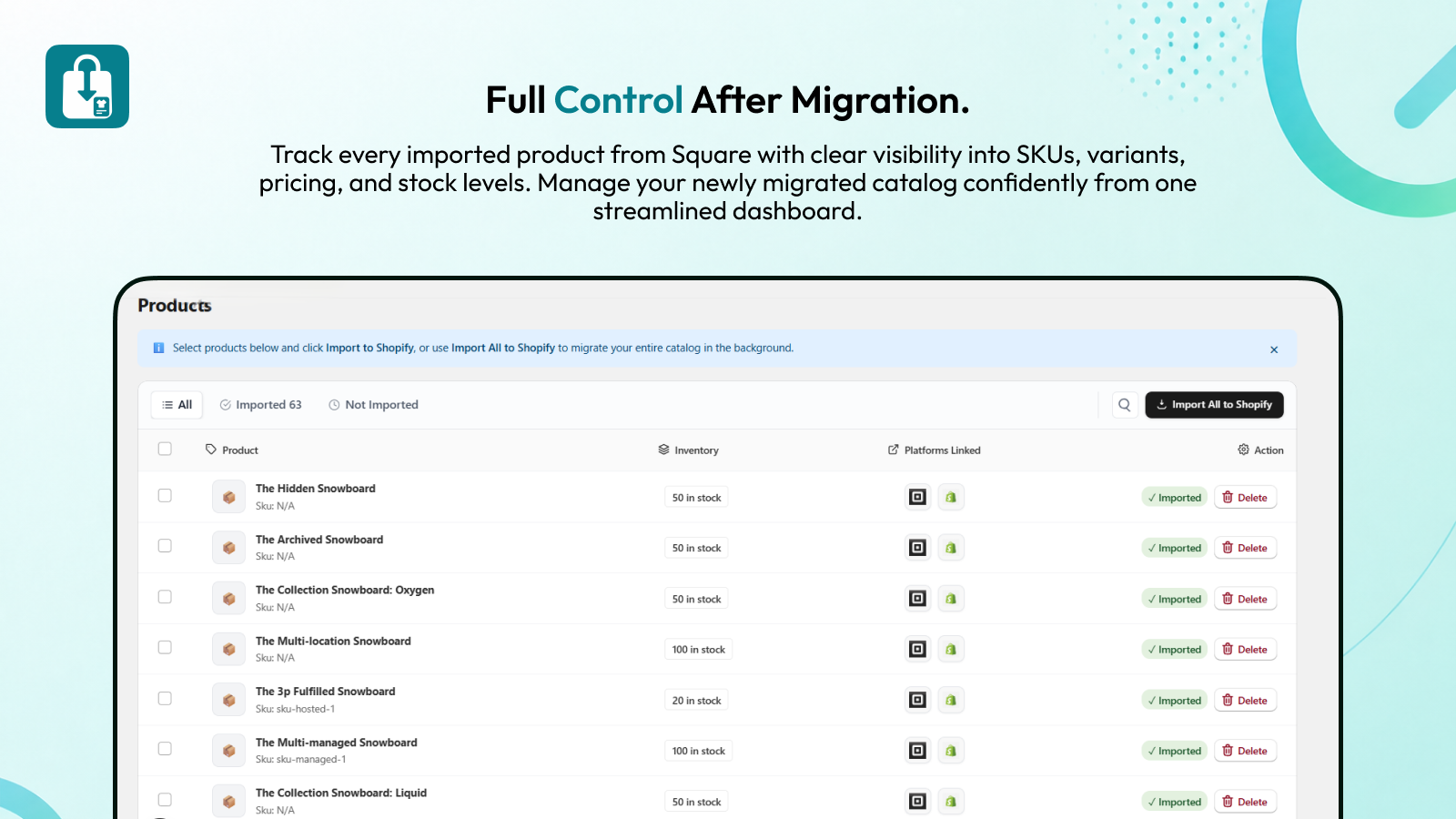Select The Archived Snowboard checkbox

point(165,546)
